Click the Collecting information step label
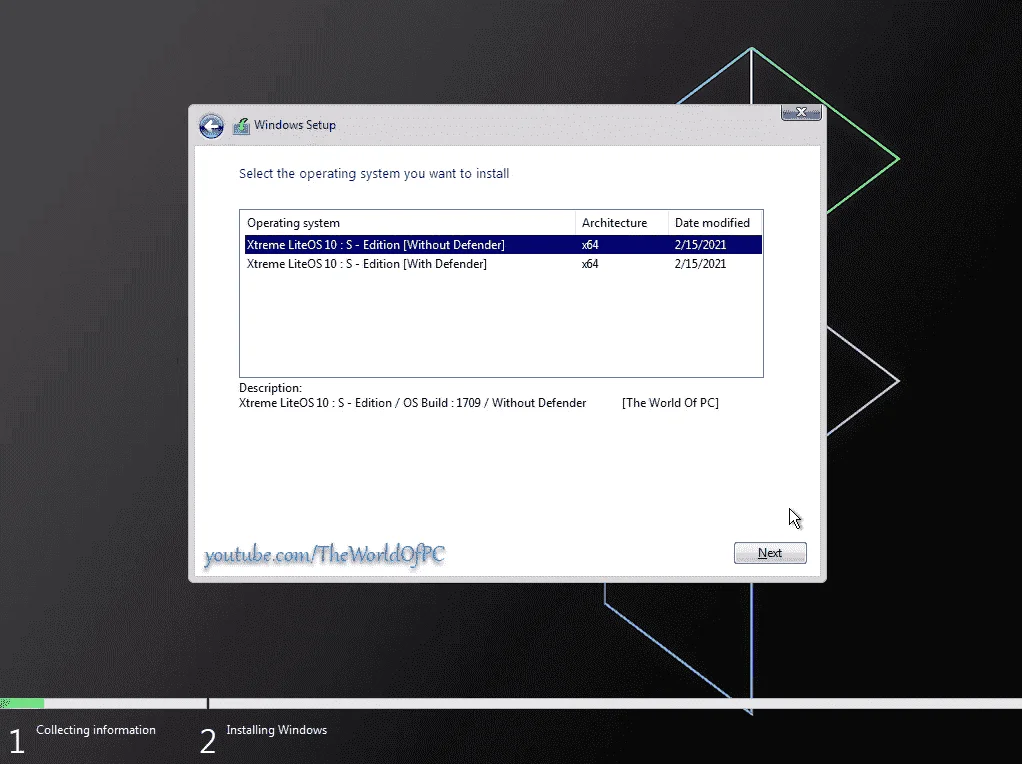 tap(96, 730)
